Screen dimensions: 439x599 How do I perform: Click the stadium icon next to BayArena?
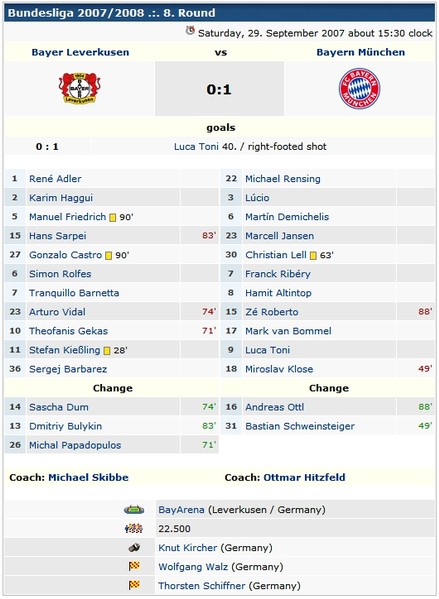point(134,510)
